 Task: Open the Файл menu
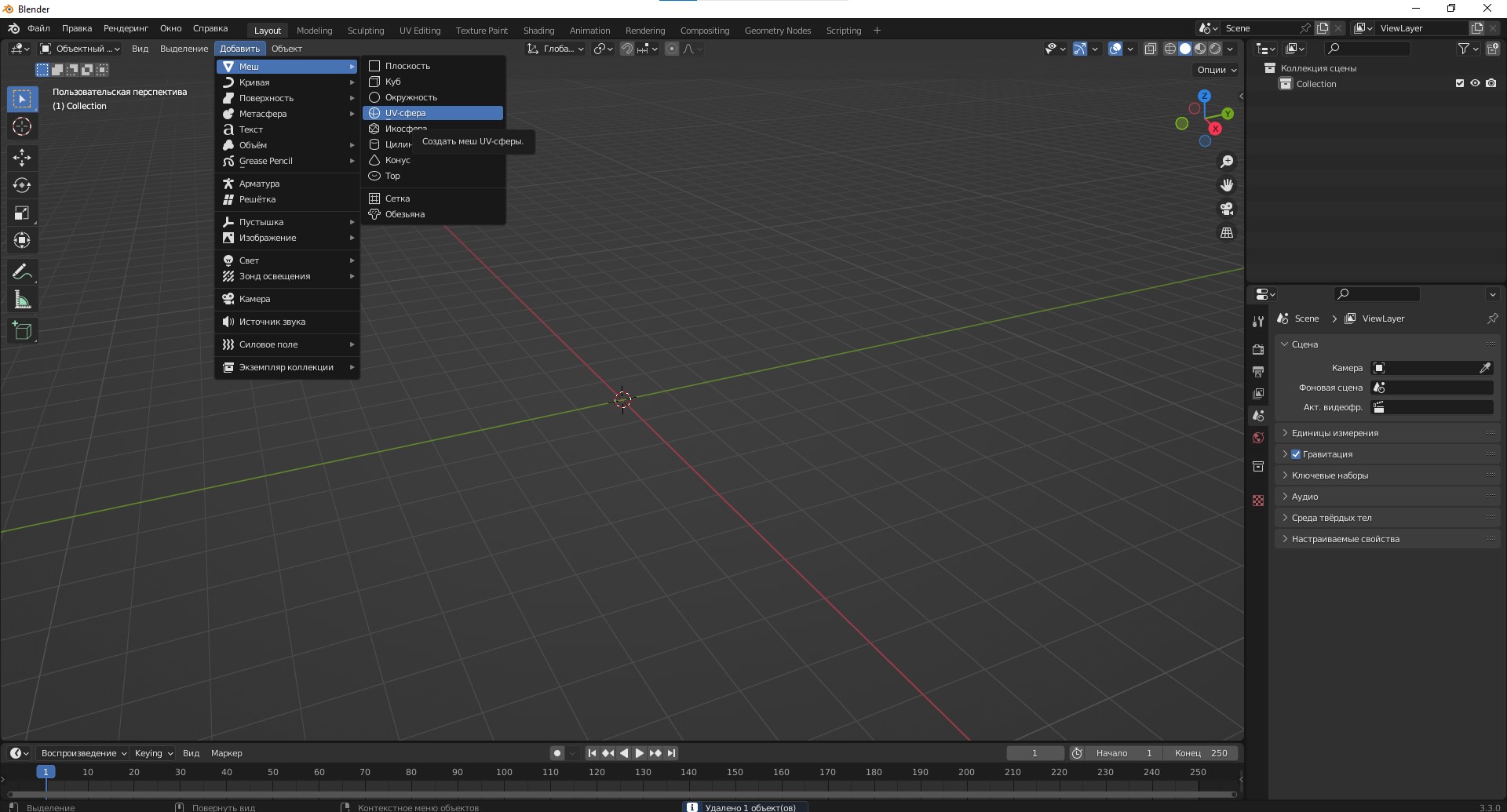click(x=38, y=28)
